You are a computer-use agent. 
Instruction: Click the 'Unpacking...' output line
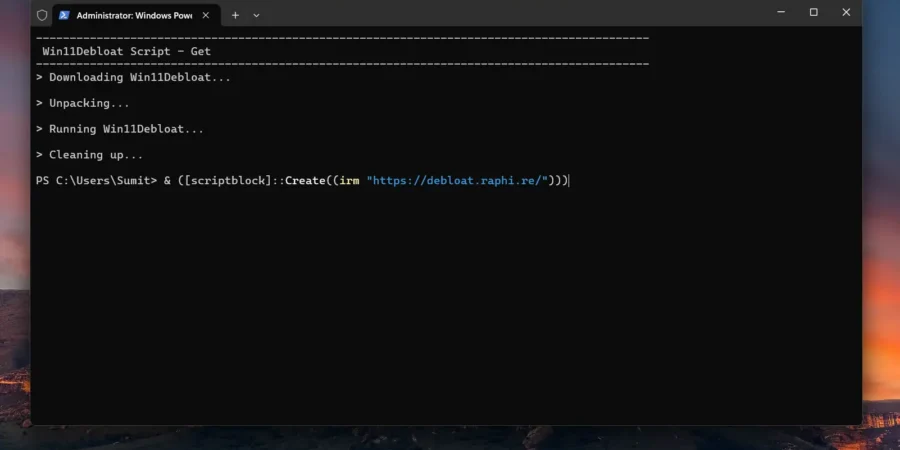[x=83, y=103]
